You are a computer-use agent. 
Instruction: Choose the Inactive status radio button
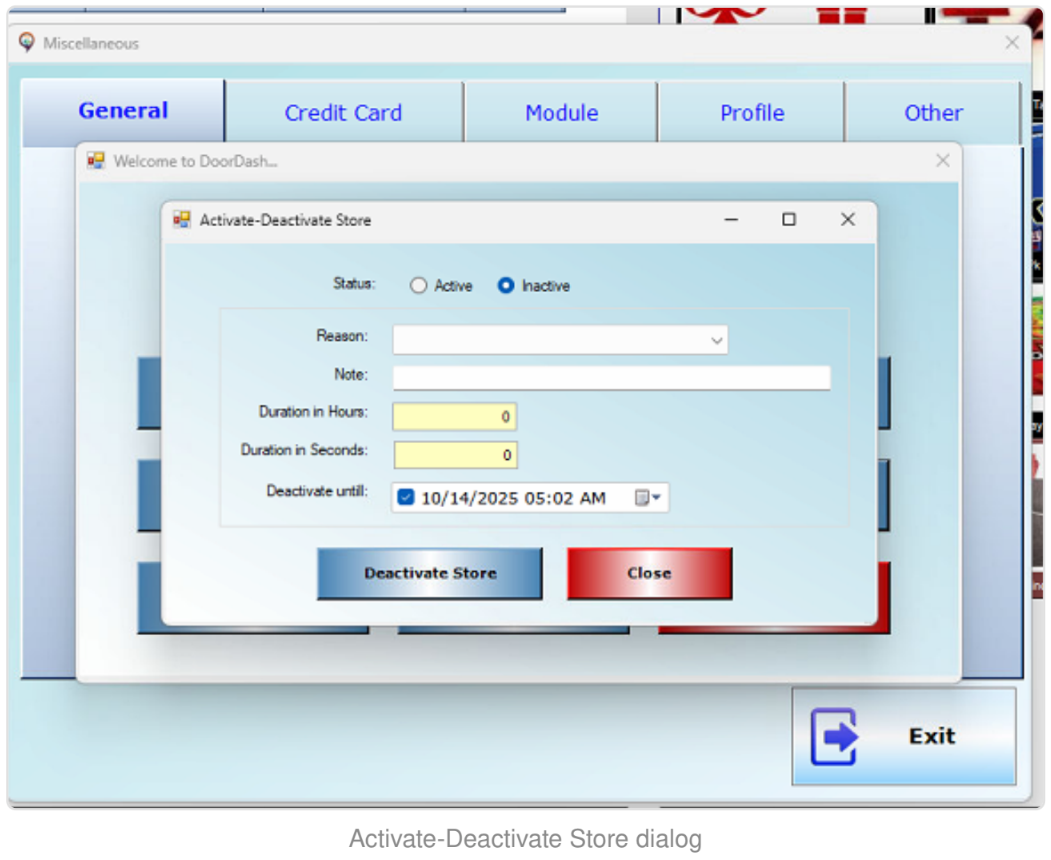pyautogui.click(x=506, y=286)
